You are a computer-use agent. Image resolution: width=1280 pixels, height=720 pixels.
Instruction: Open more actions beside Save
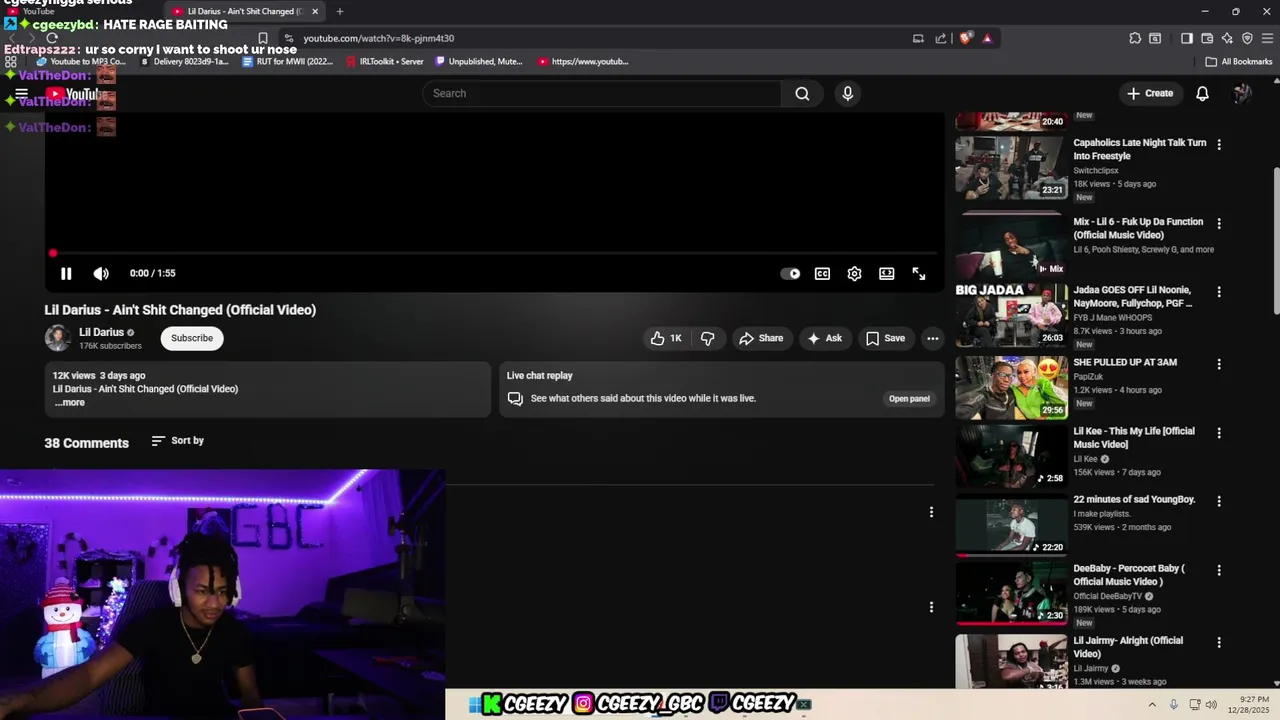pos(932,338)
